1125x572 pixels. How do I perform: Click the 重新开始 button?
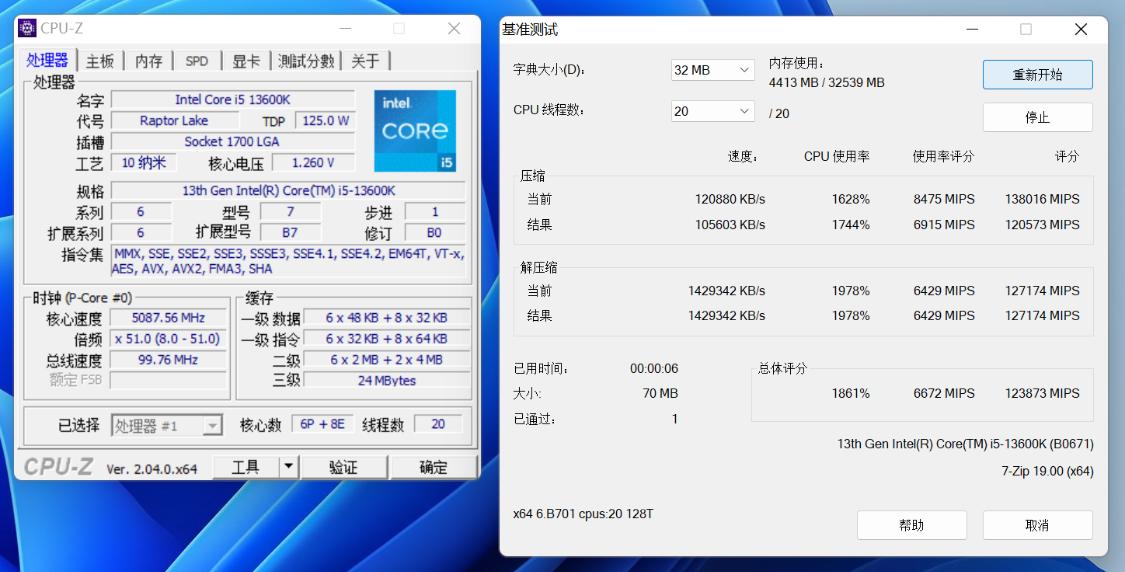1037,75
